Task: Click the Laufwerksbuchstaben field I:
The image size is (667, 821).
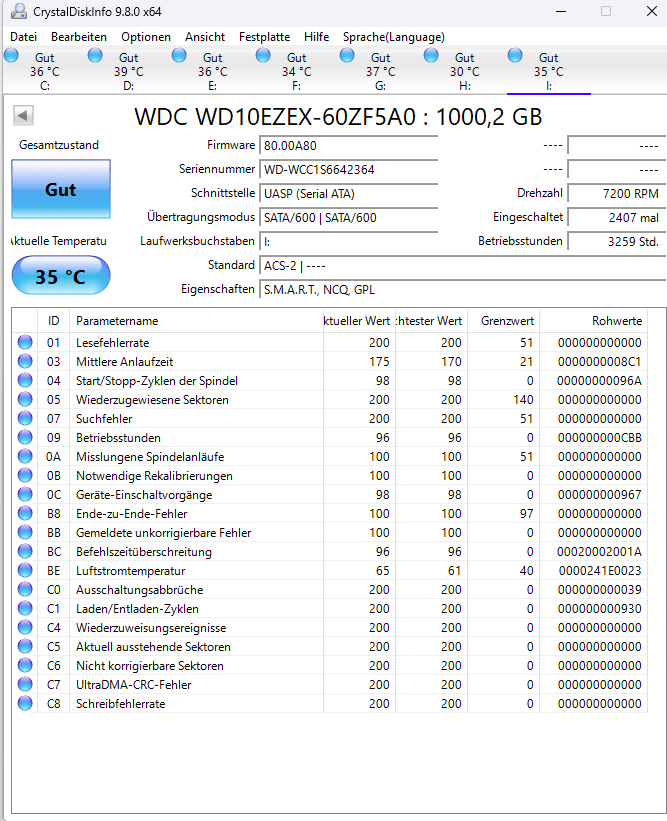Action: [349, 241]
